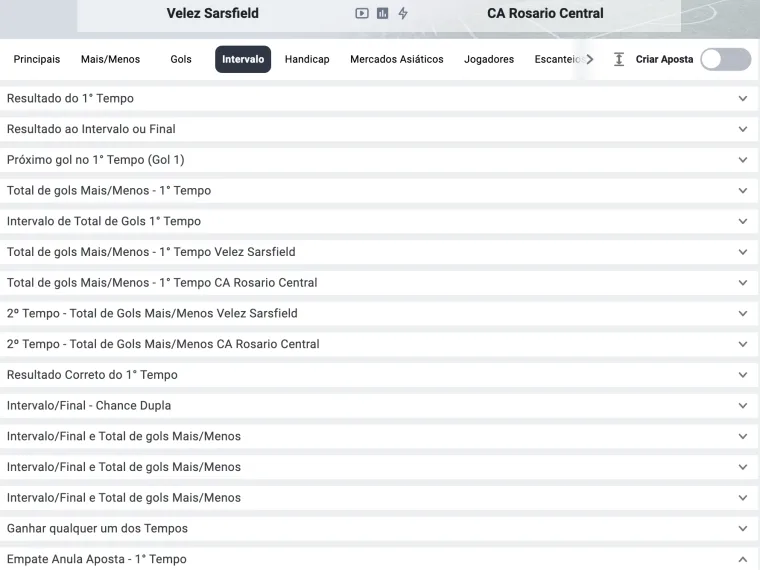This screenshot has height=570, width=760.
Task: Click the Resultado ao Intervalo ou Final title
Action: coord(91,129)
